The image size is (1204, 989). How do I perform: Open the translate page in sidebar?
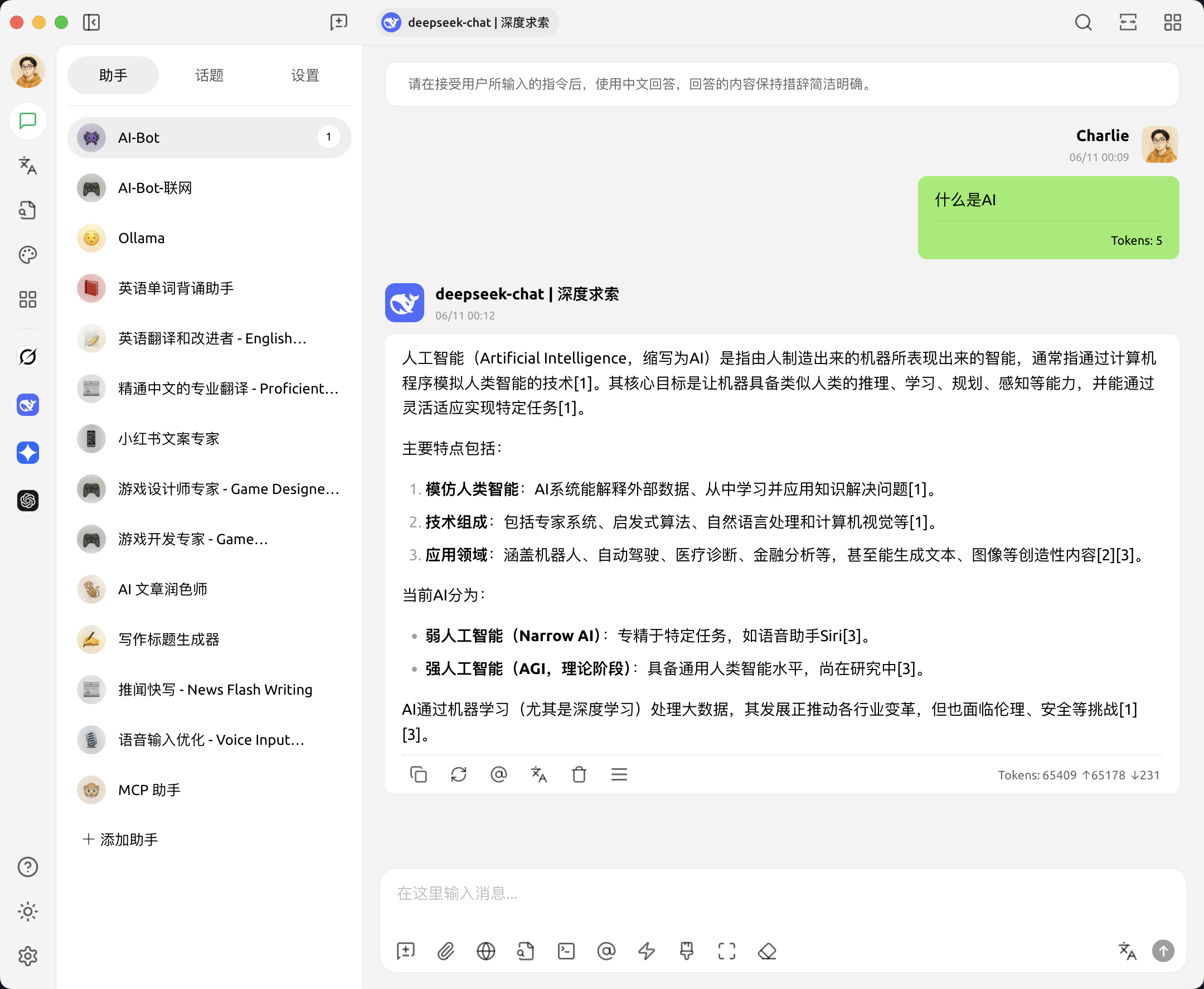[28, 166]
